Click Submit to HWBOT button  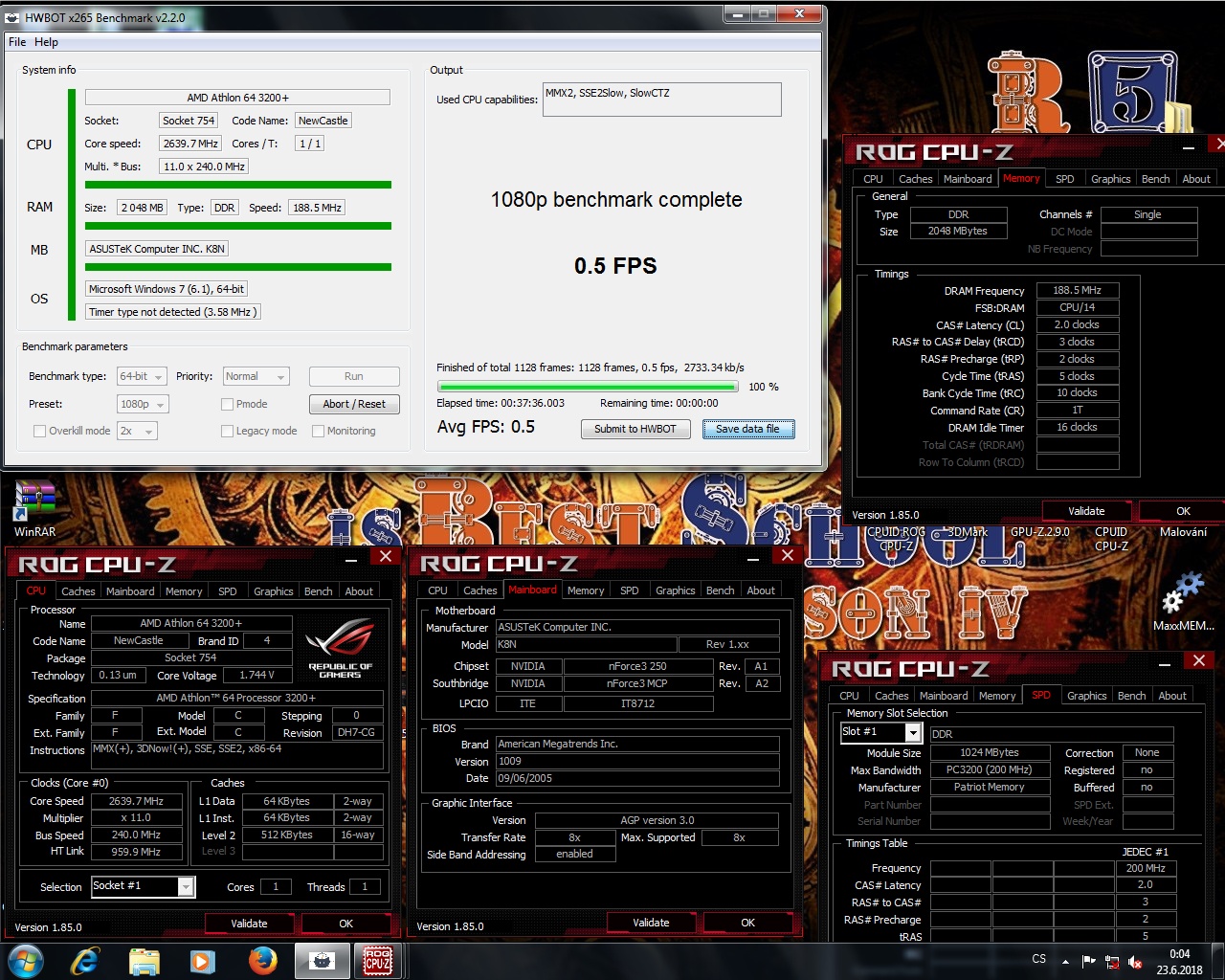tap(635, 429)
